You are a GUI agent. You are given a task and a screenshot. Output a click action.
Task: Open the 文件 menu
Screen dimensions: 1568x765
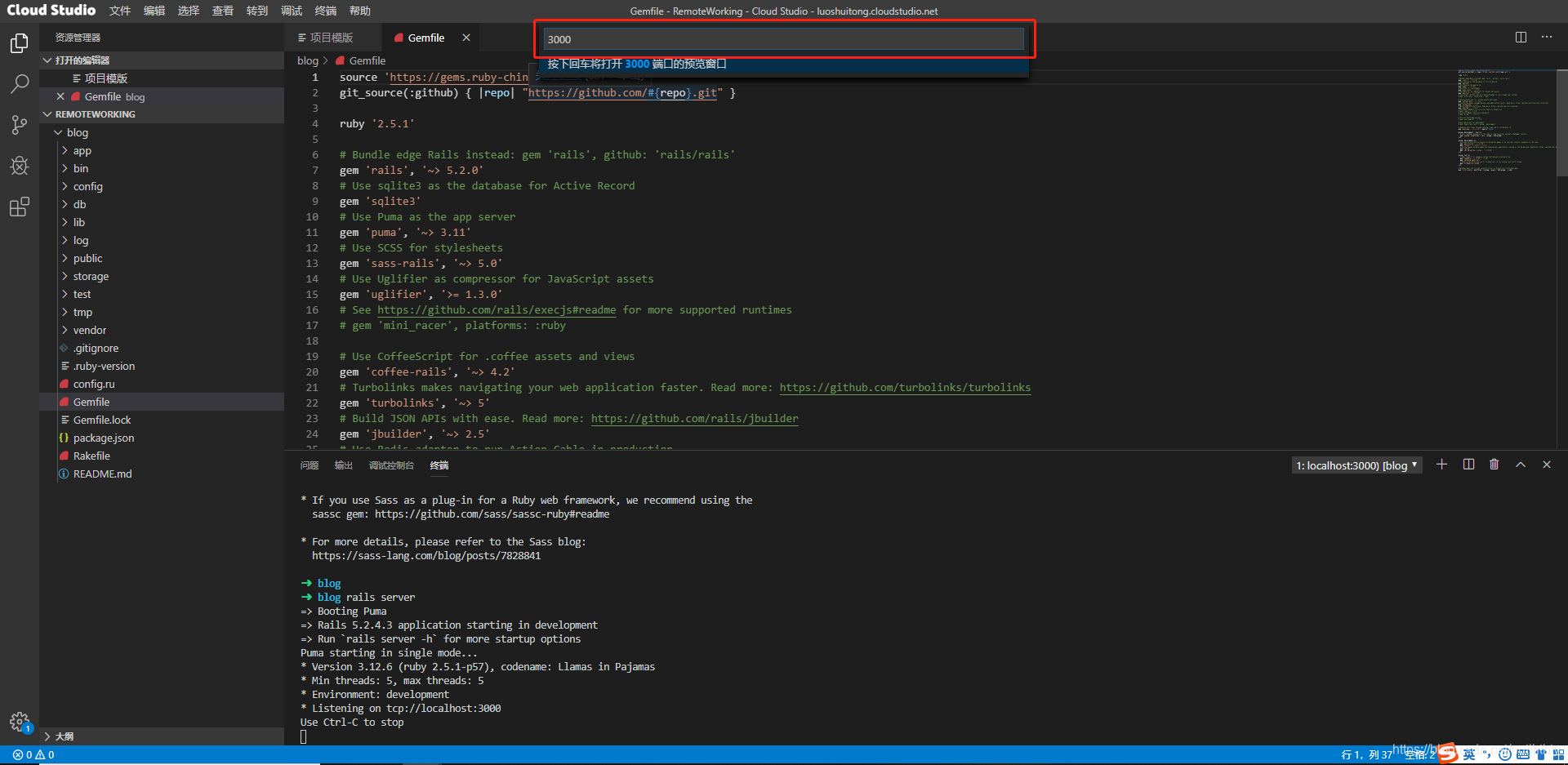tap(120, 11)
